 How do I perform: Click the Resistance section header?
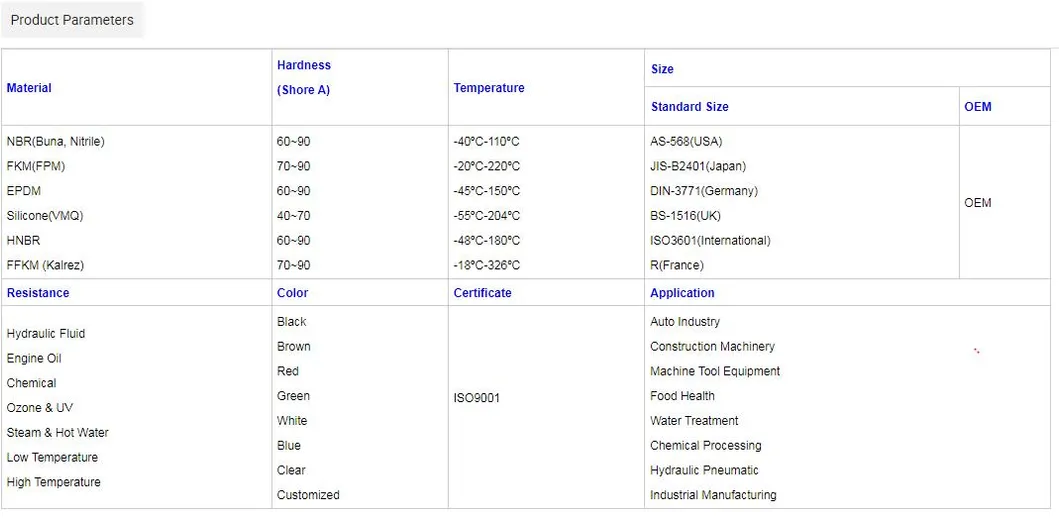coord(38,293)
